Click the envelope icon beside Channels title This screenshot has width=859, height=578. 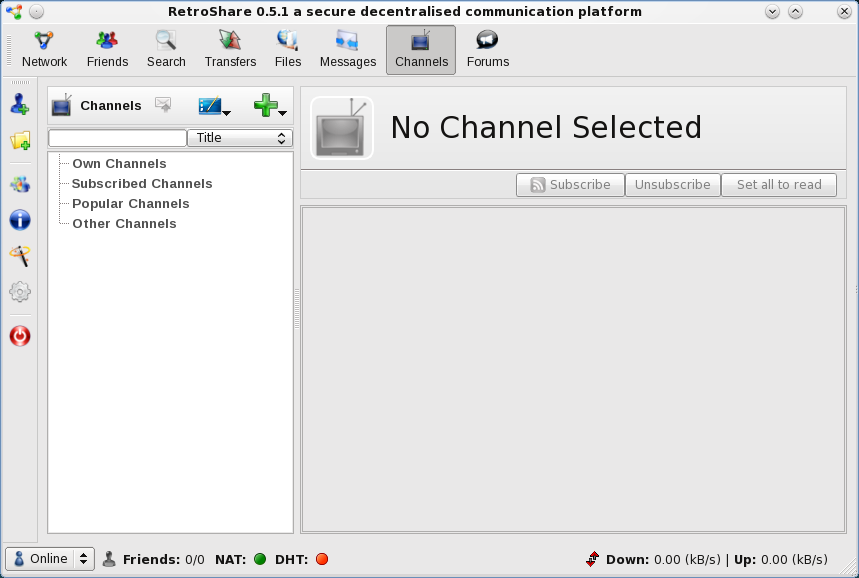163,105
